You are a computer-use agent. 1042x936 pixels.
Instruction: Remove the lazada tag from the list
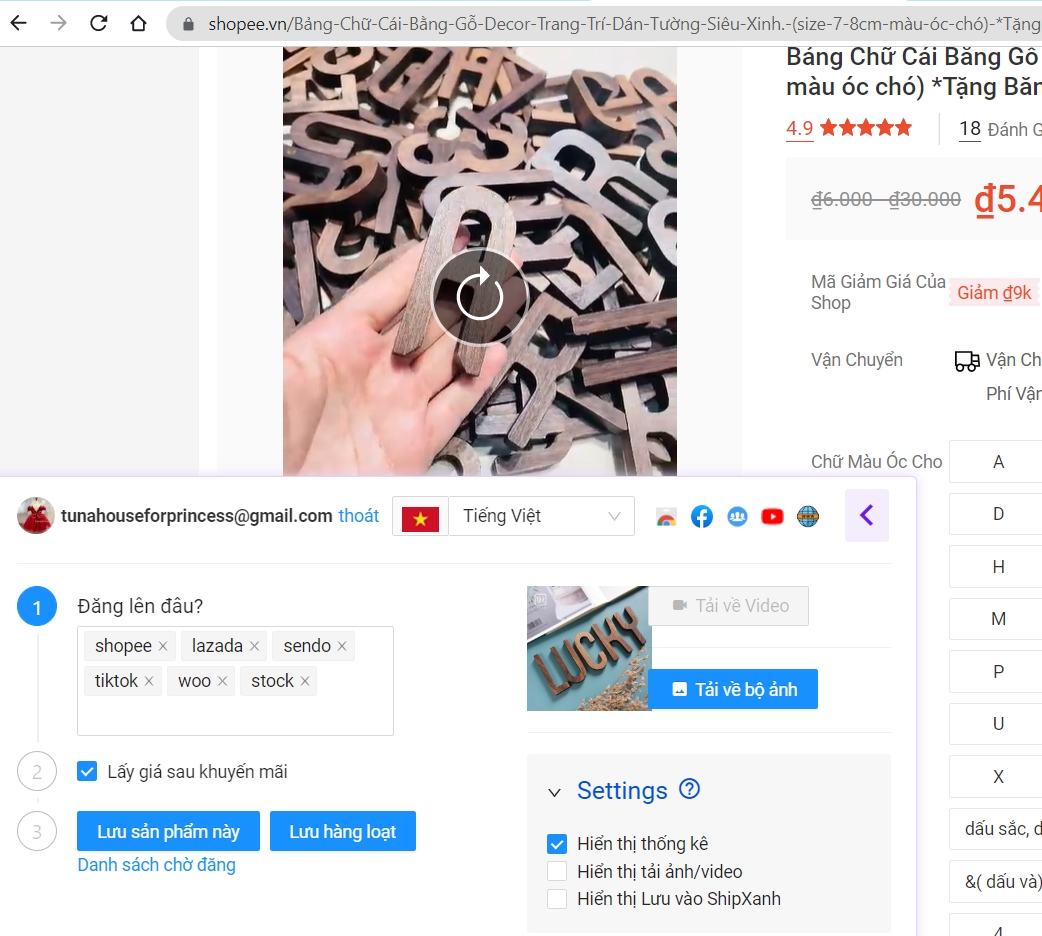[254, 647]
